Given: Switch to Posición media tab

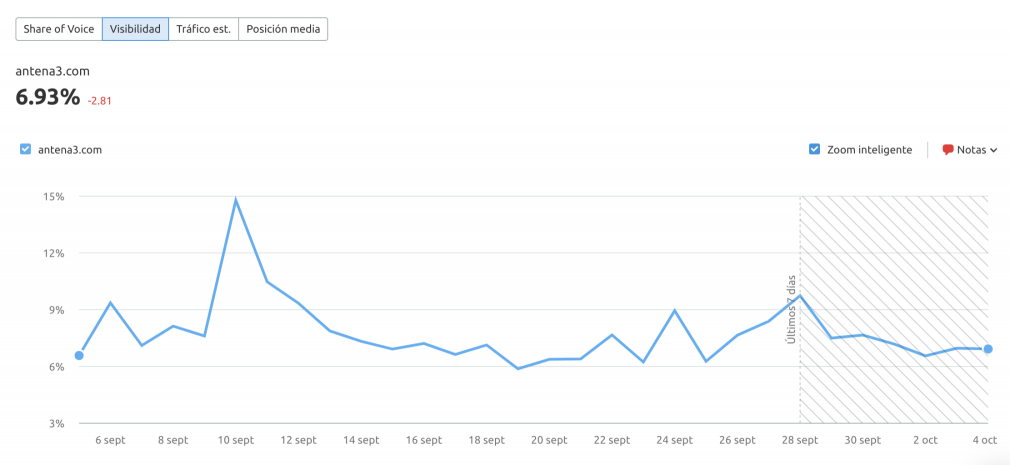Looking at the screenshot, I should pos(283,29).
